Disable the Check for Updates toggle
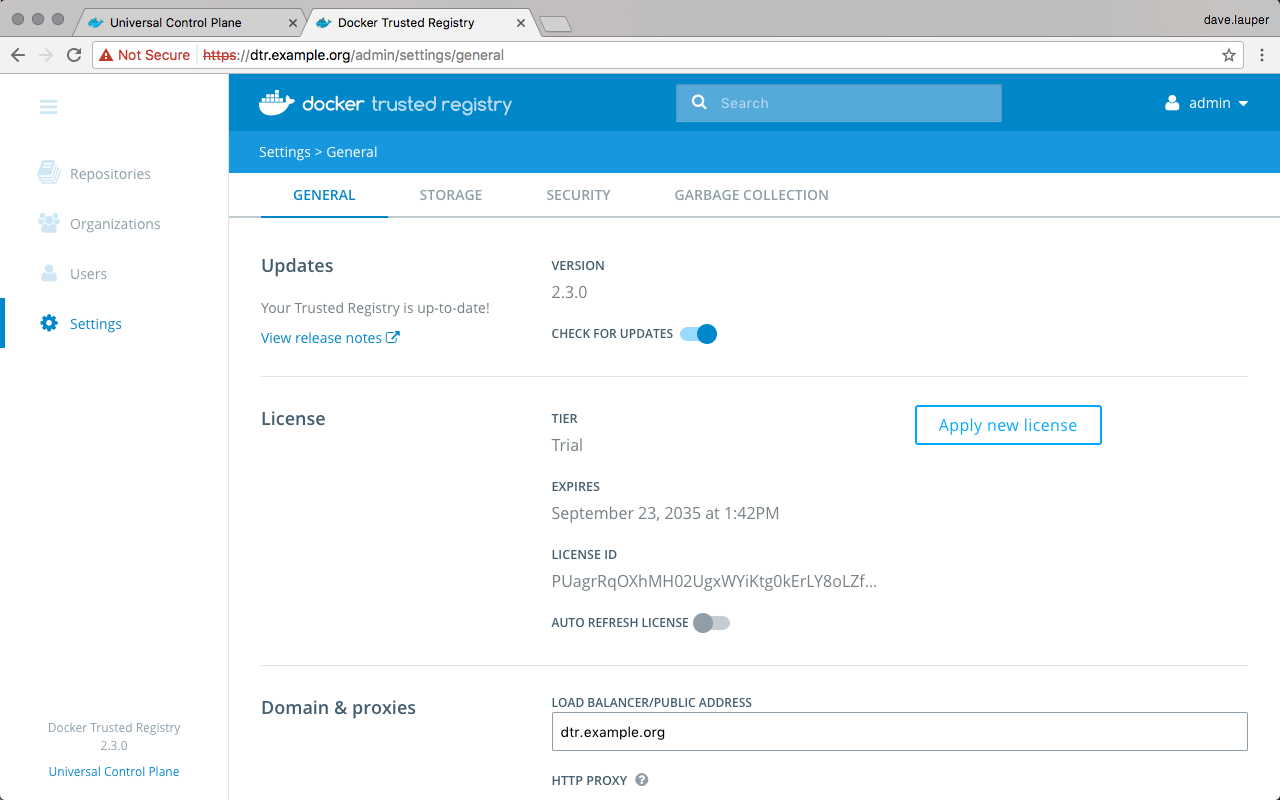Image resolution: width=1280 pixels, height=800 pixels. [x=699, y=334]
